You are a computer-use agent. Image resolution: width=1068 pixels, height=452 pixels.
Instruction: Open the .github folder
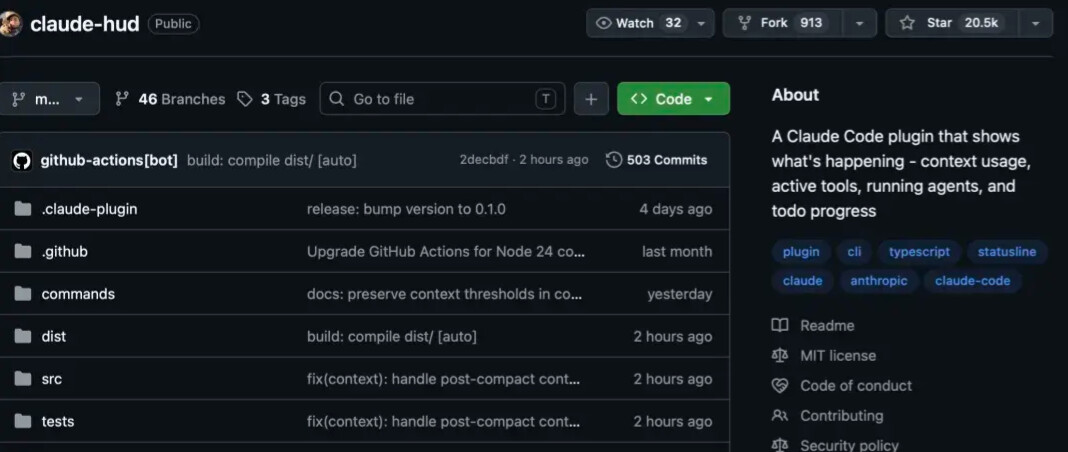click(x=65, y=252)
